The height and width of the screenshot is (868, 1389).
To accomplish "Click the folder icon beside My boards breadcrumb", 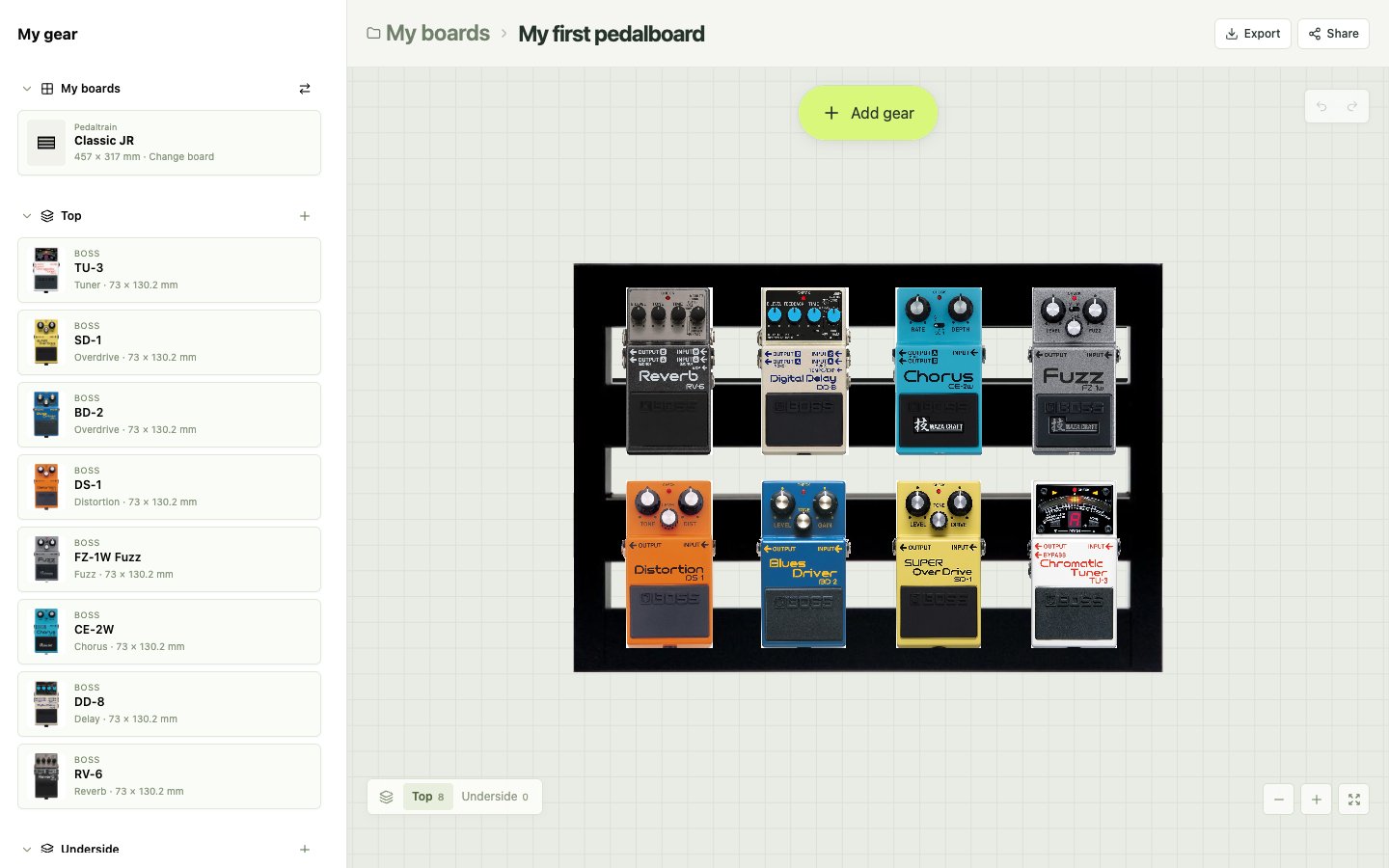I will tap(373, 34).
